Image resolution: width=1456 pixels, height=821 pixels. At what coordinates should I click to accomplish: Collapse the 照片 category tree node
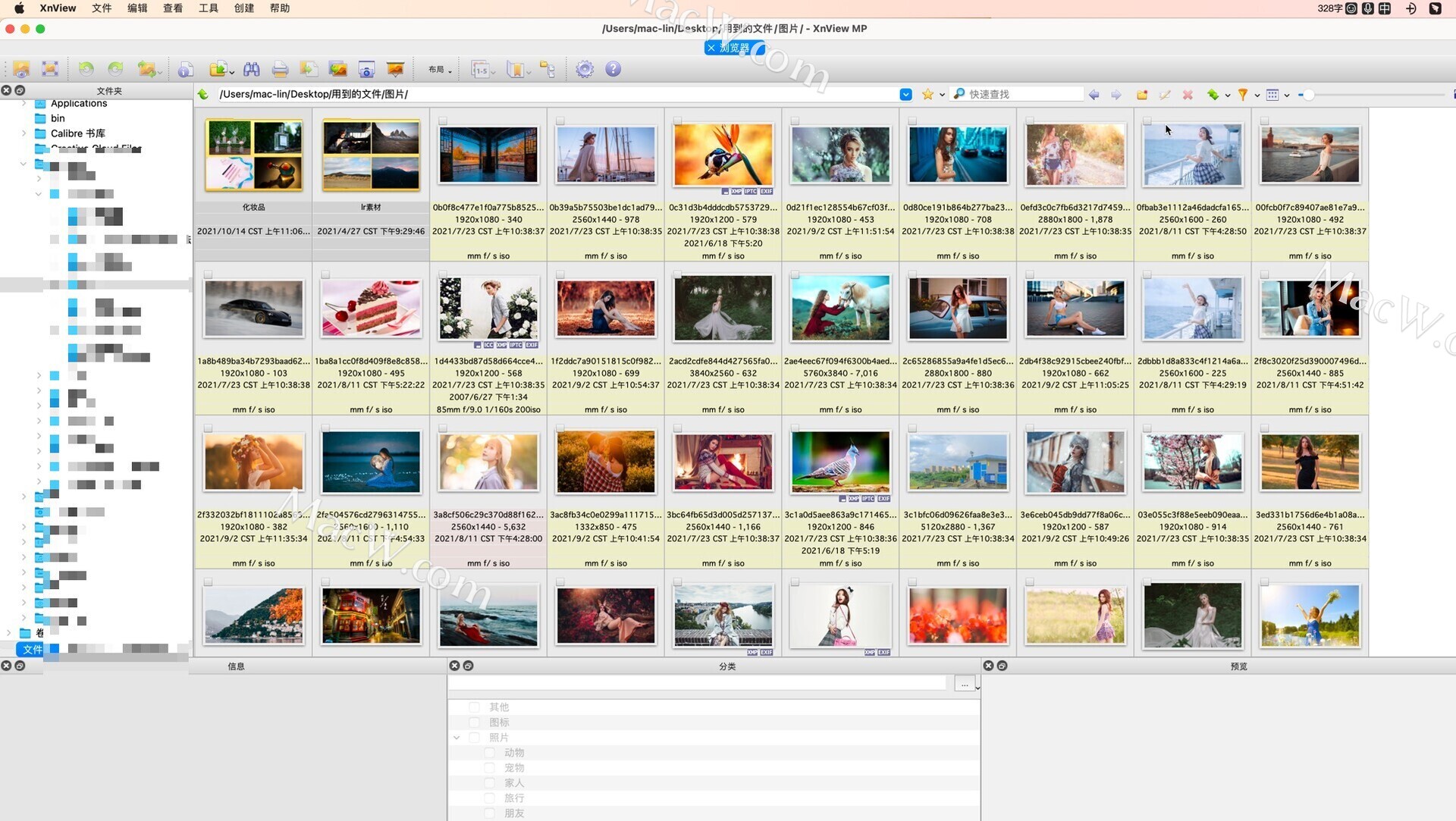tap(457, 738)
